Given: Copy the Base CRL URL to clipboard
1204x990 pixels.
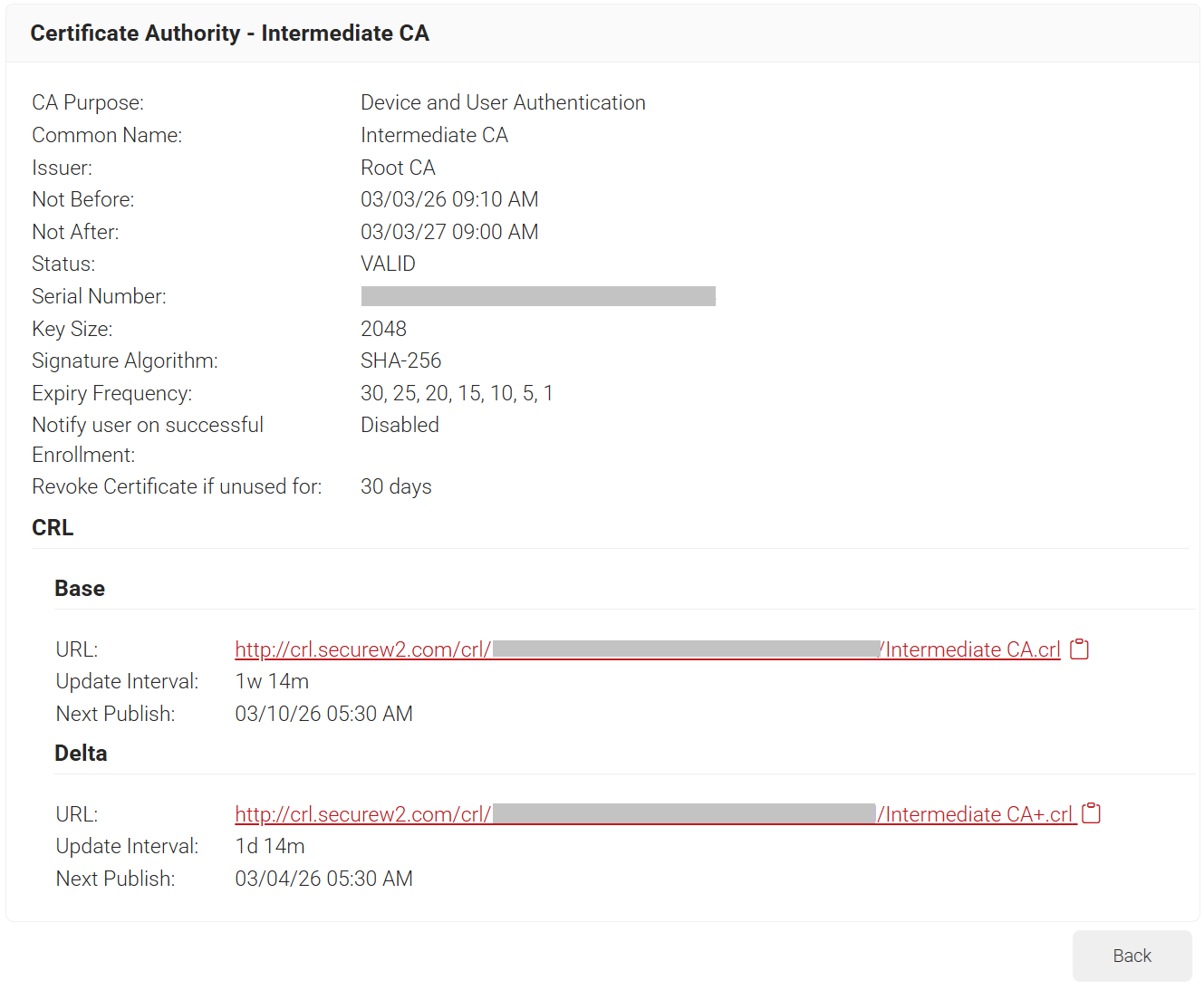Looking at the screenshot, I should pos(1079,649).
